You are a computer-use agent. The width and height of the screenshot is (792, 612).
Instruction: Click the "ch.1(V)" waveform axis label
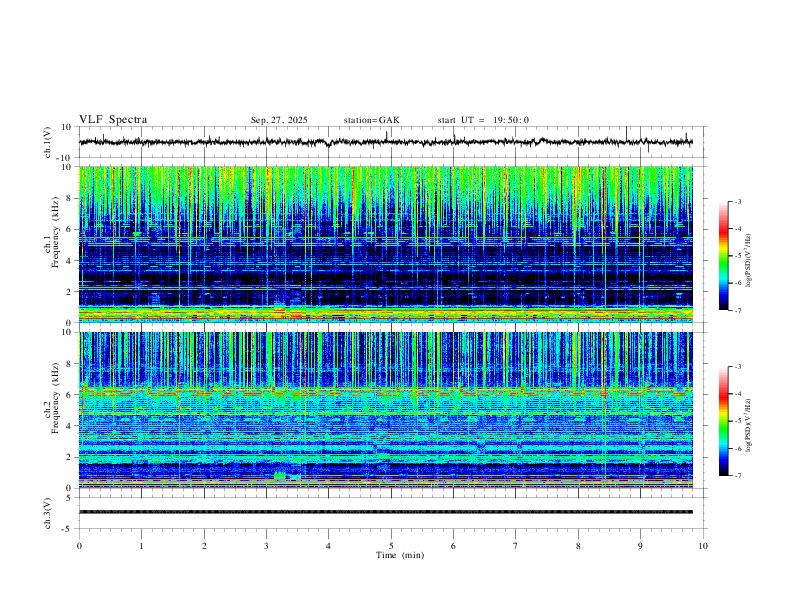pos(48,142)
